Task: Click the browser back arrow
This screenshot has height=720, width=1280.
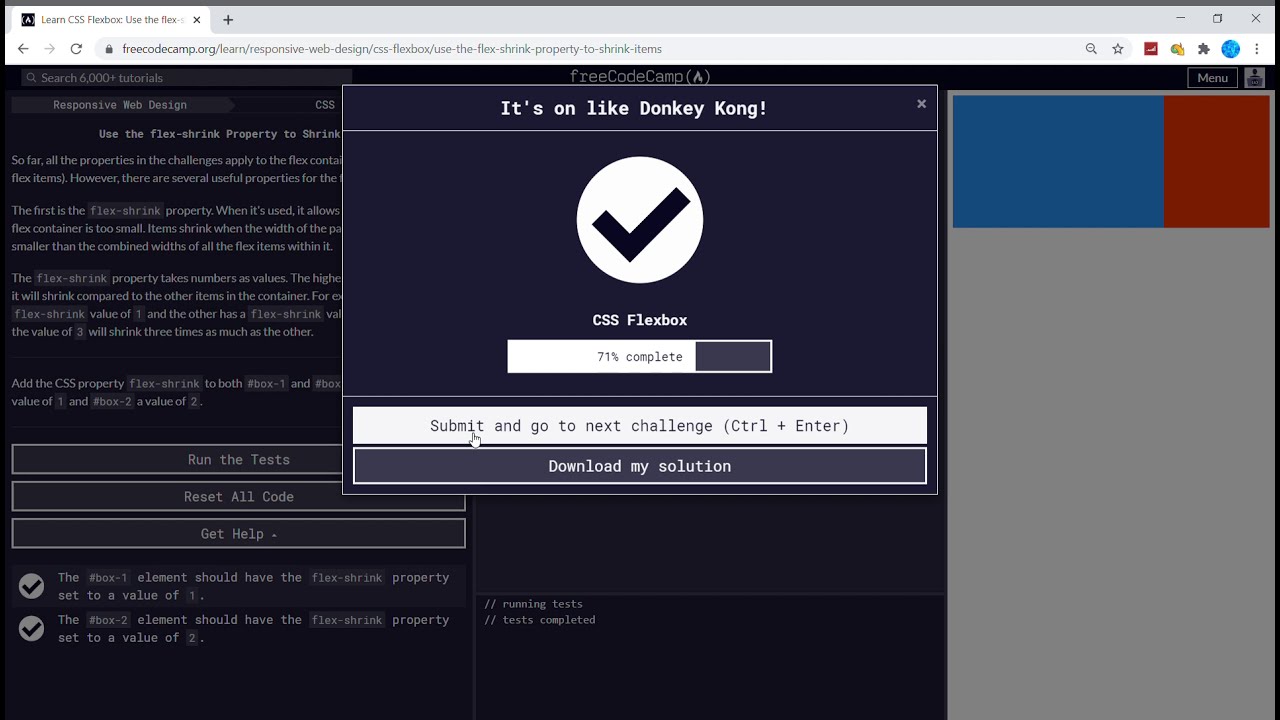Action: (22, 49)
